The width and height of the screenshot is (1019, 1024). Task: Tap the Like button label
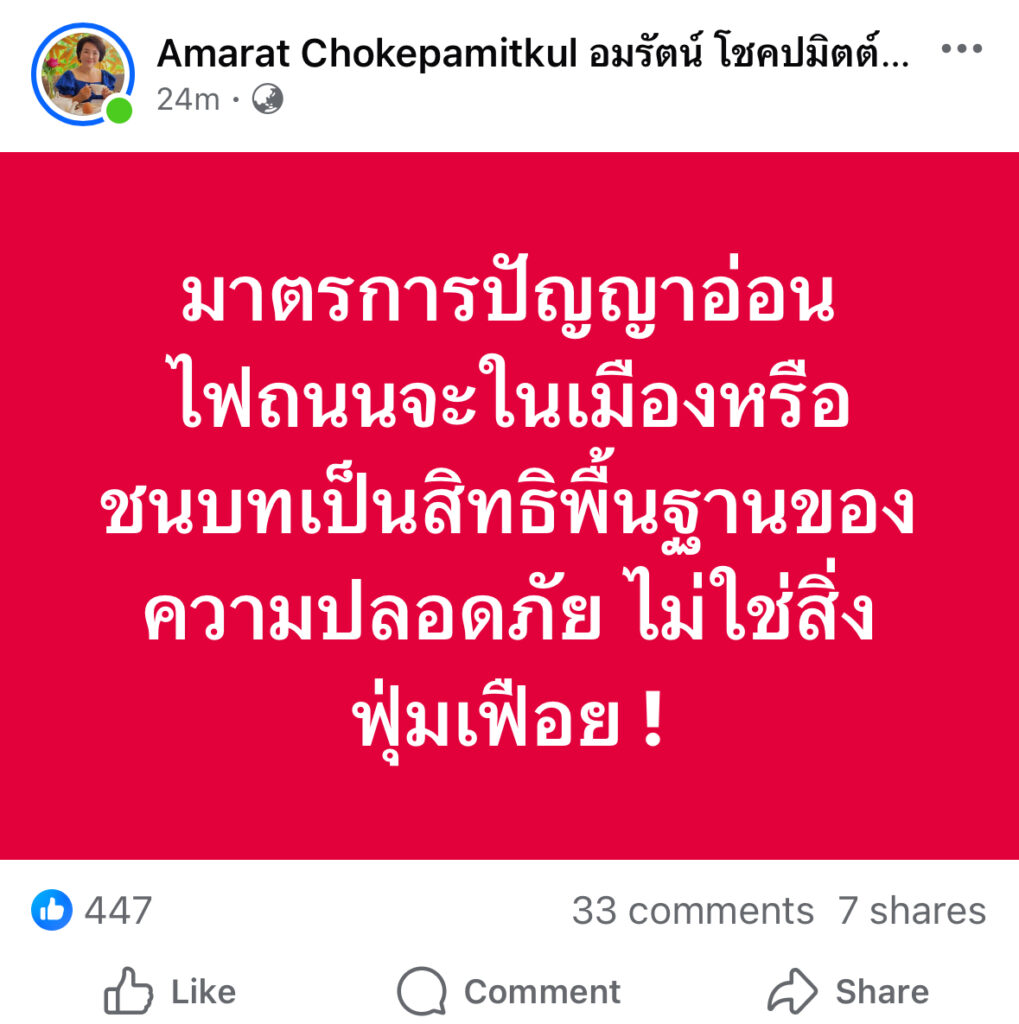click(x=203, y=992)
